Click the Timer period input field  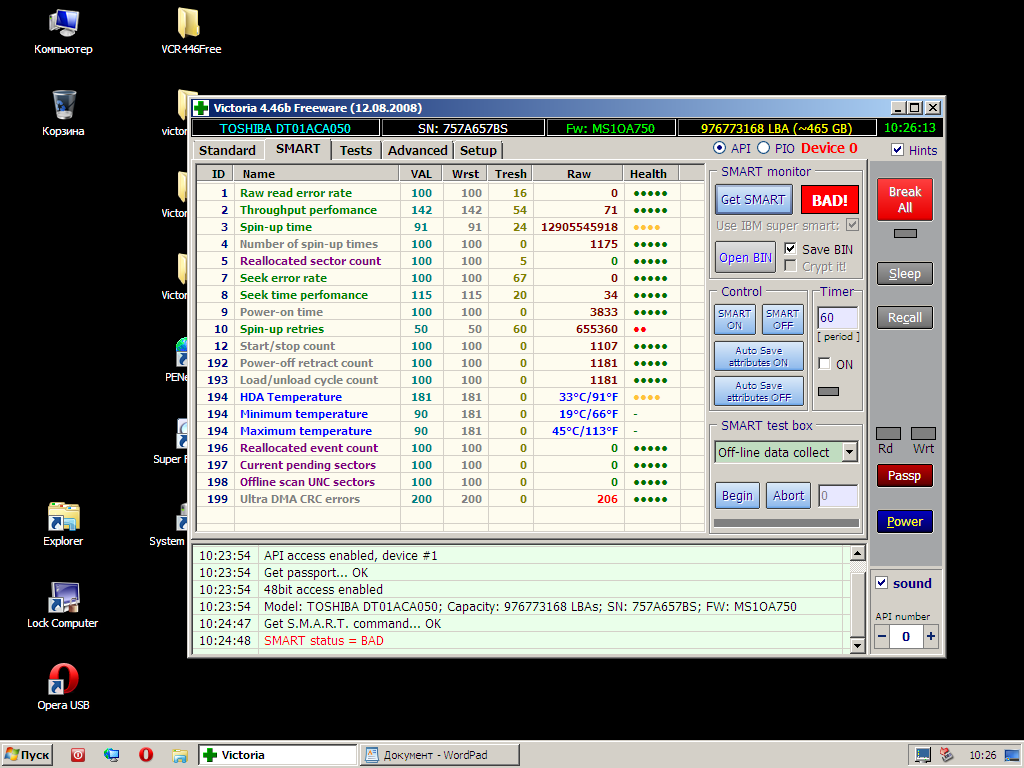pyautogui.click(x=837, y=318)
